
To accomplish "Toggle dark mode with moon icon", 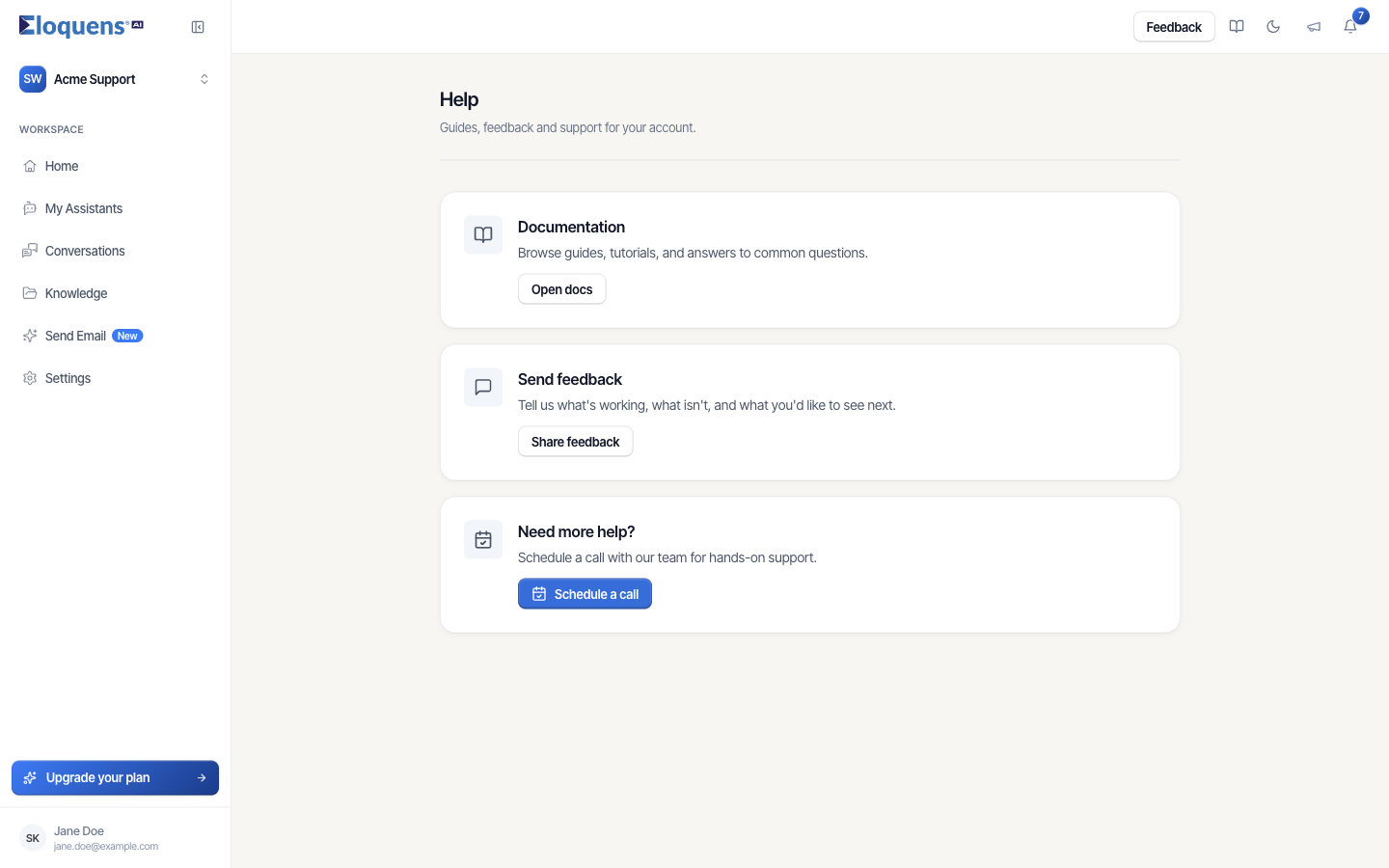I will (1273, 27).
